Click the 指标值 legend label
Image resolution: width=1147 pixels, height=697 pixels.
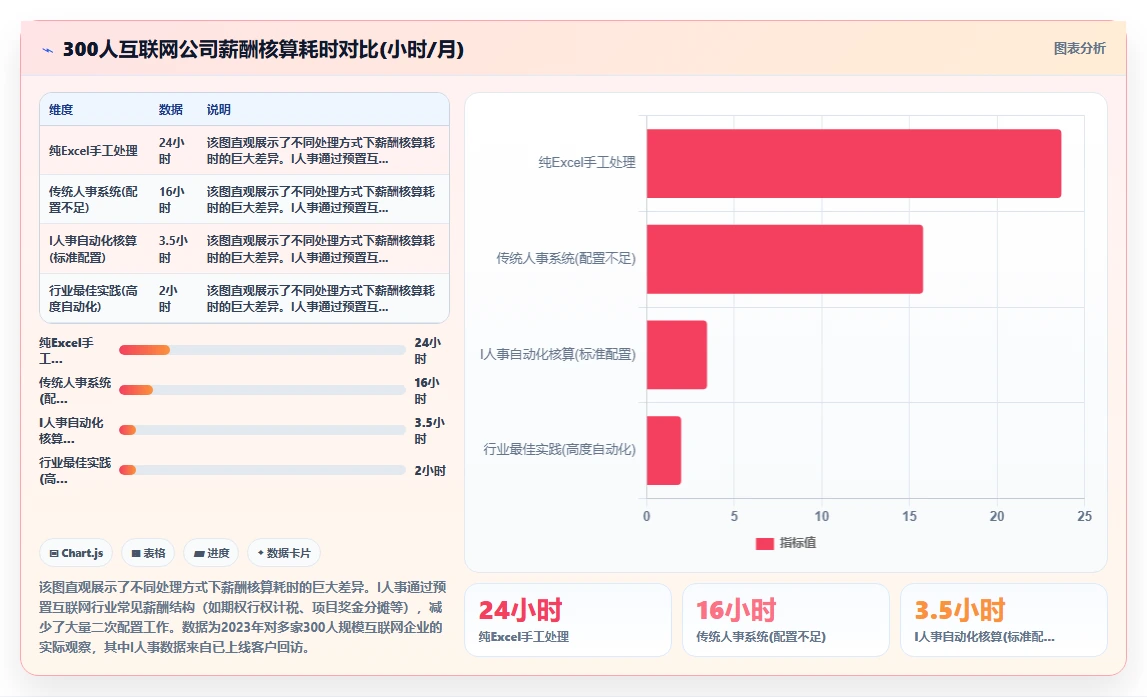point(797,543)
